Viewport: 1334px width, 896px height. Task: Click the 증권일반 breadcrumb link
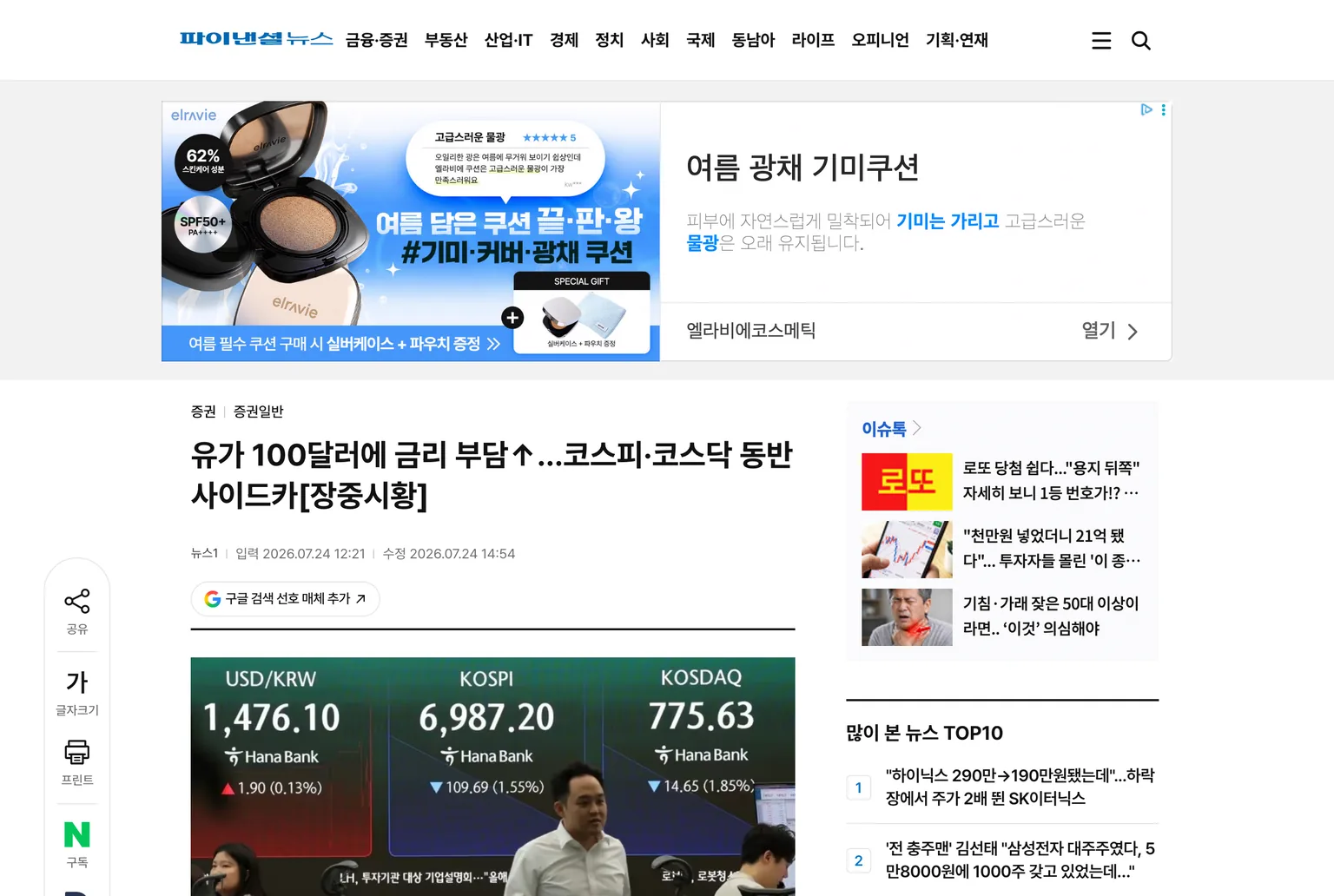[259, 412]
